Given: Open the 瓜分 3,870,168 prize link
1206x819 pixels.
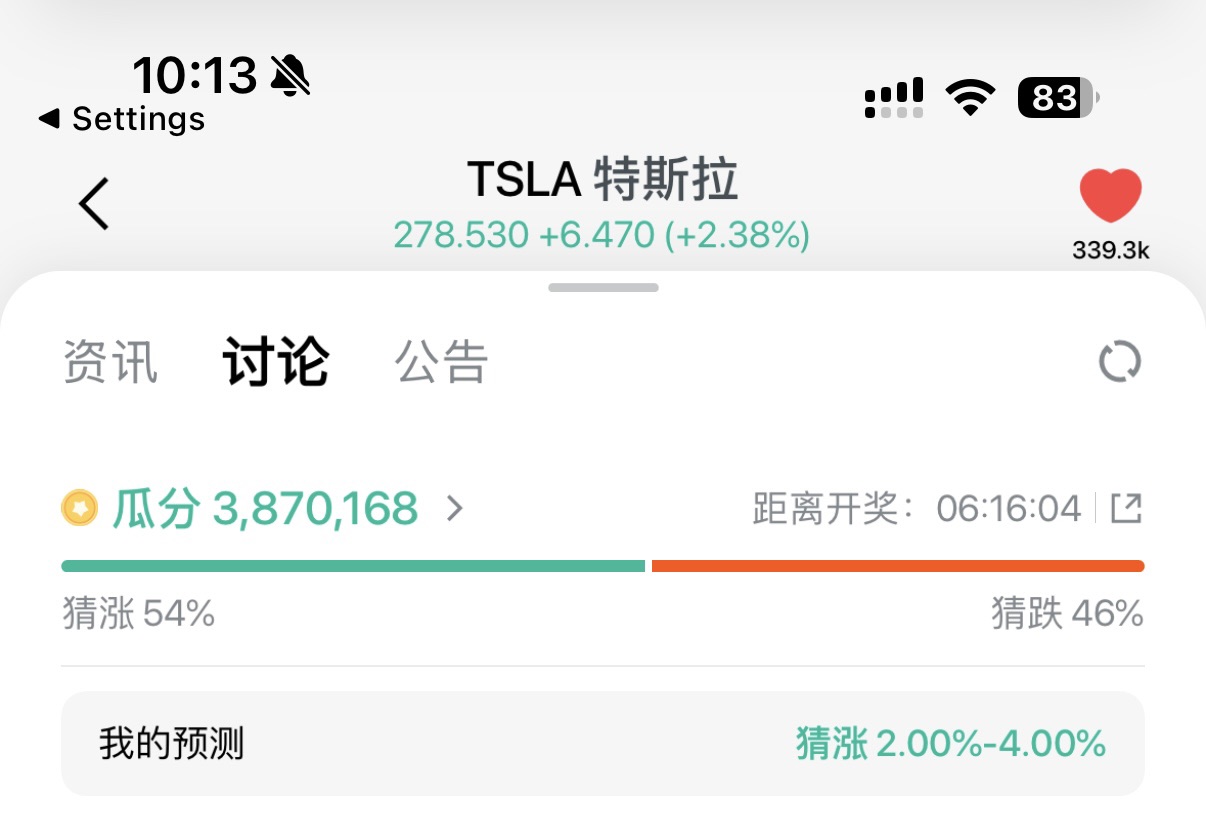Looking at the screenshot, I should 264,508.
